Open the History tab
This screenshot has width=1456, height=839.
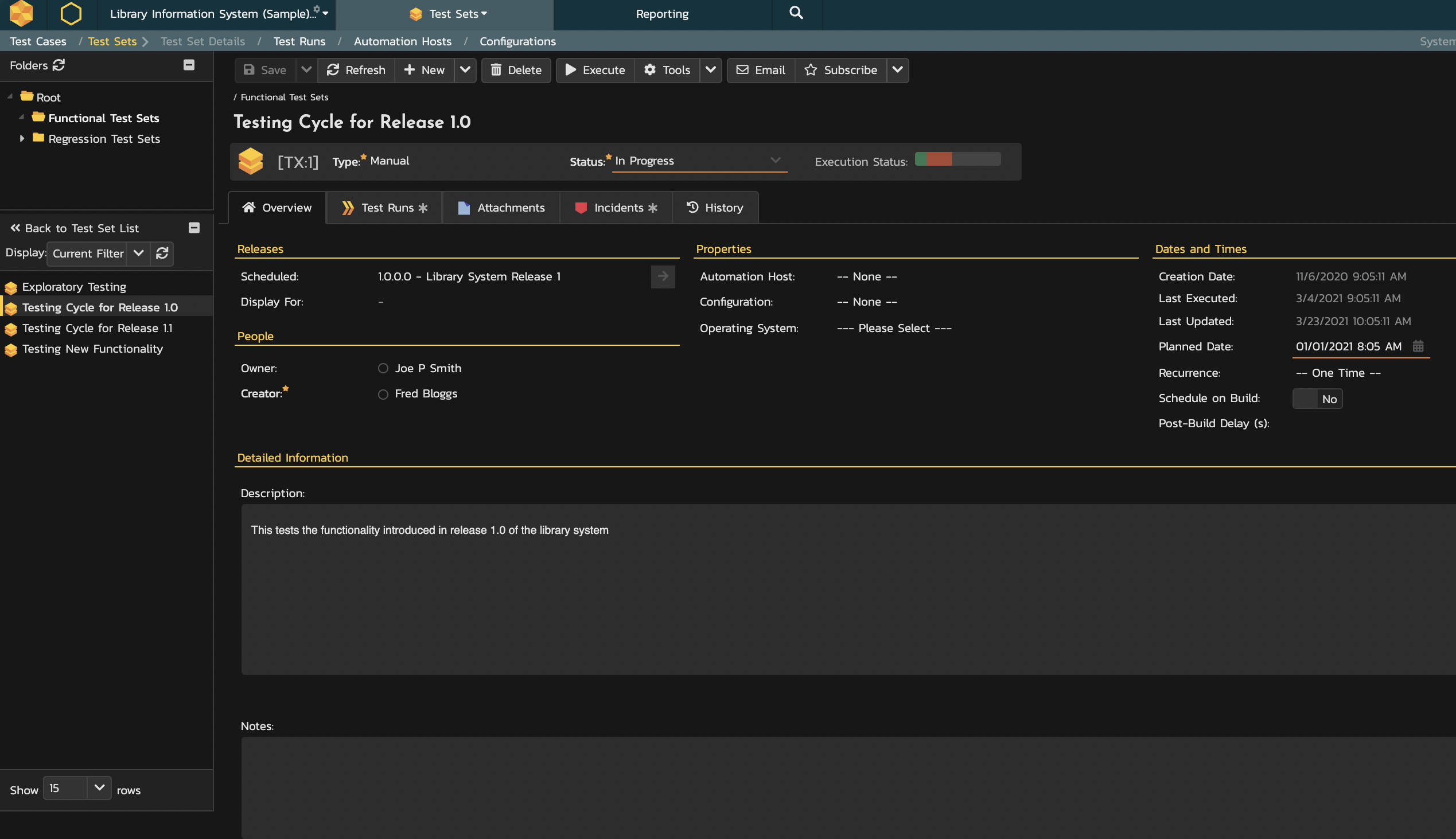click(x=715, y=208)
